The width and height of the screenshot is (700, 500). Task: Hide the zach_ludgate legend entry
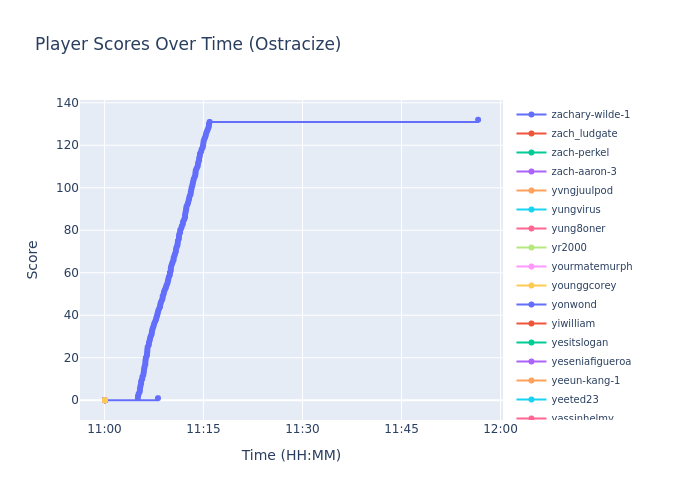pos(584,134)
